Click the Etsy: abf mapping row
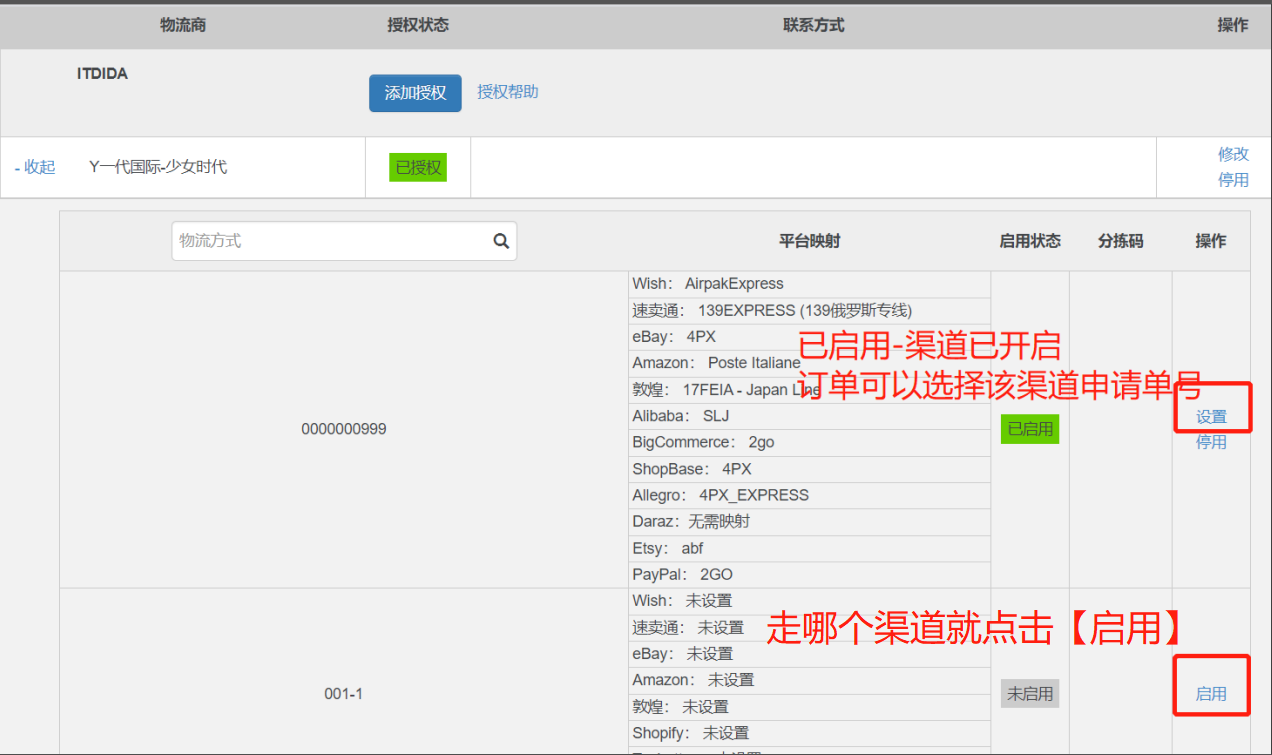The image size is (1272, 755). click(809, 548)
